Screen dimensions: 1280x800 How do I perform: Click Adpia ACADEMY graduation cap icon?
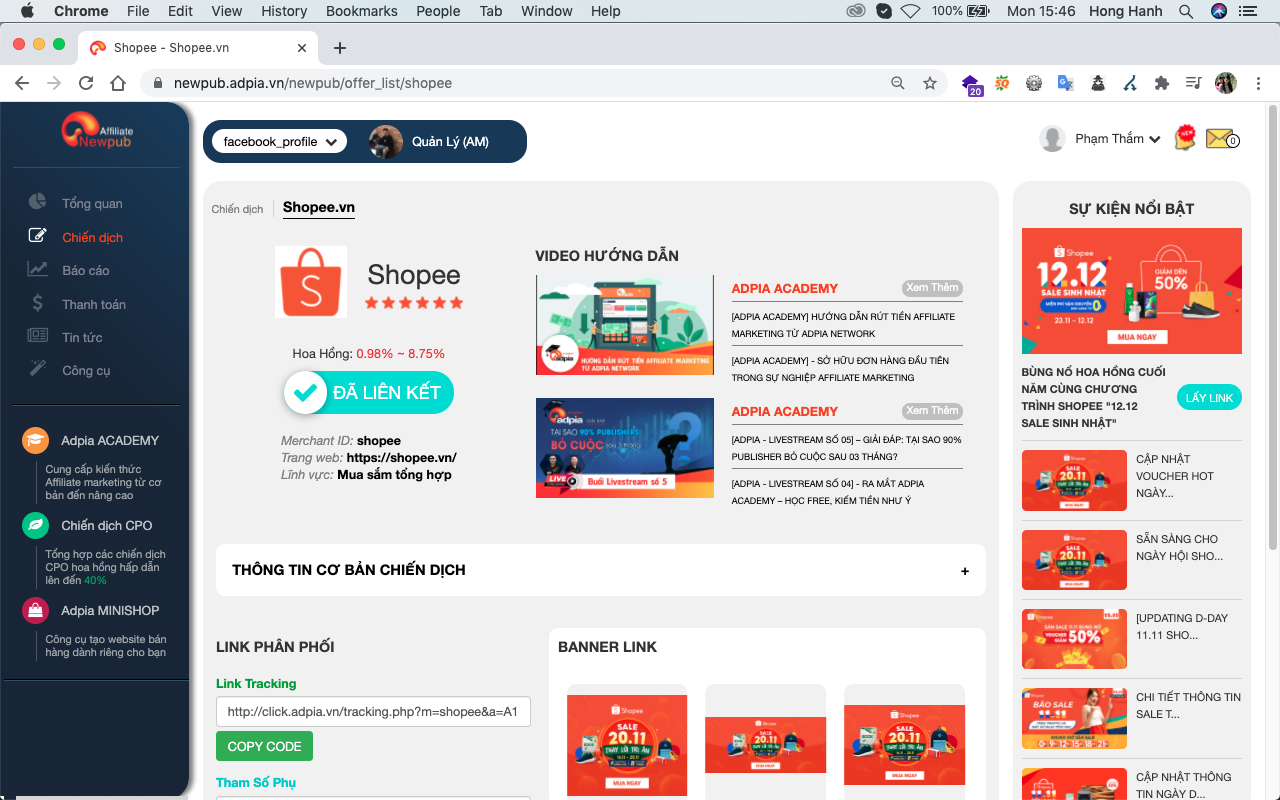tap(36, 440)
